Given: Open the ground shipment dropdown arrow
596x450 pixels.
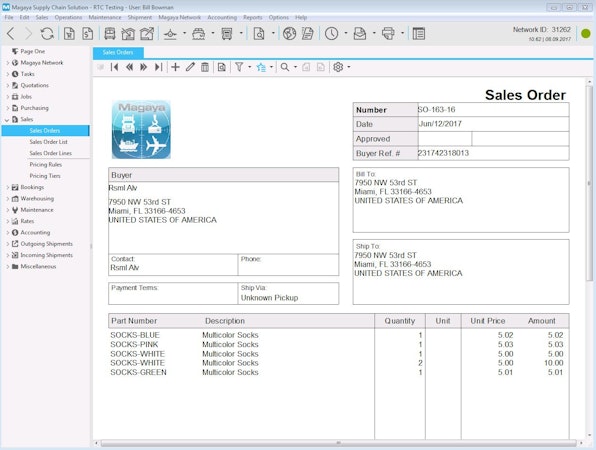Looking at the screenshot, I should [x=241, y=33].
